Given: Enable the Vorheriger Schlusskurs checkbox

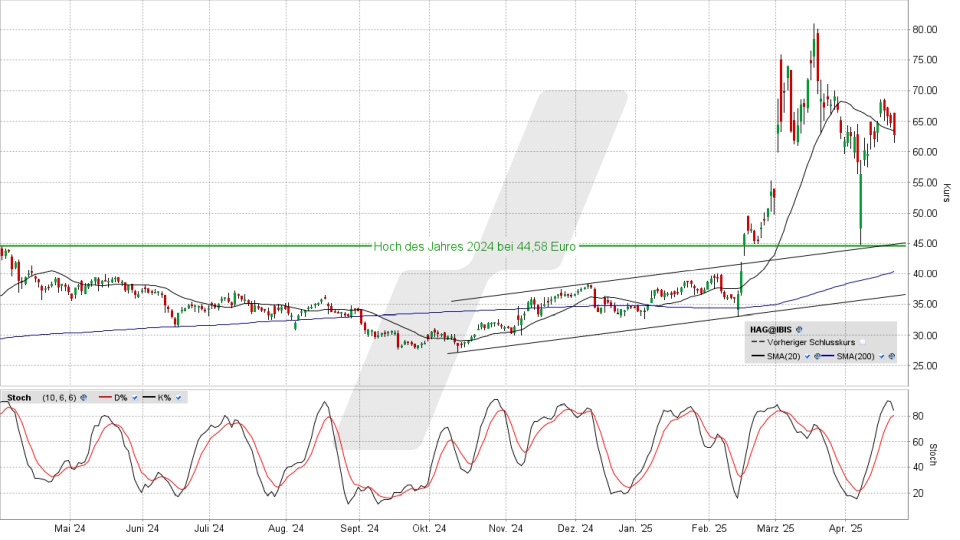Looking at the screenshot, I should coord(862,342).
